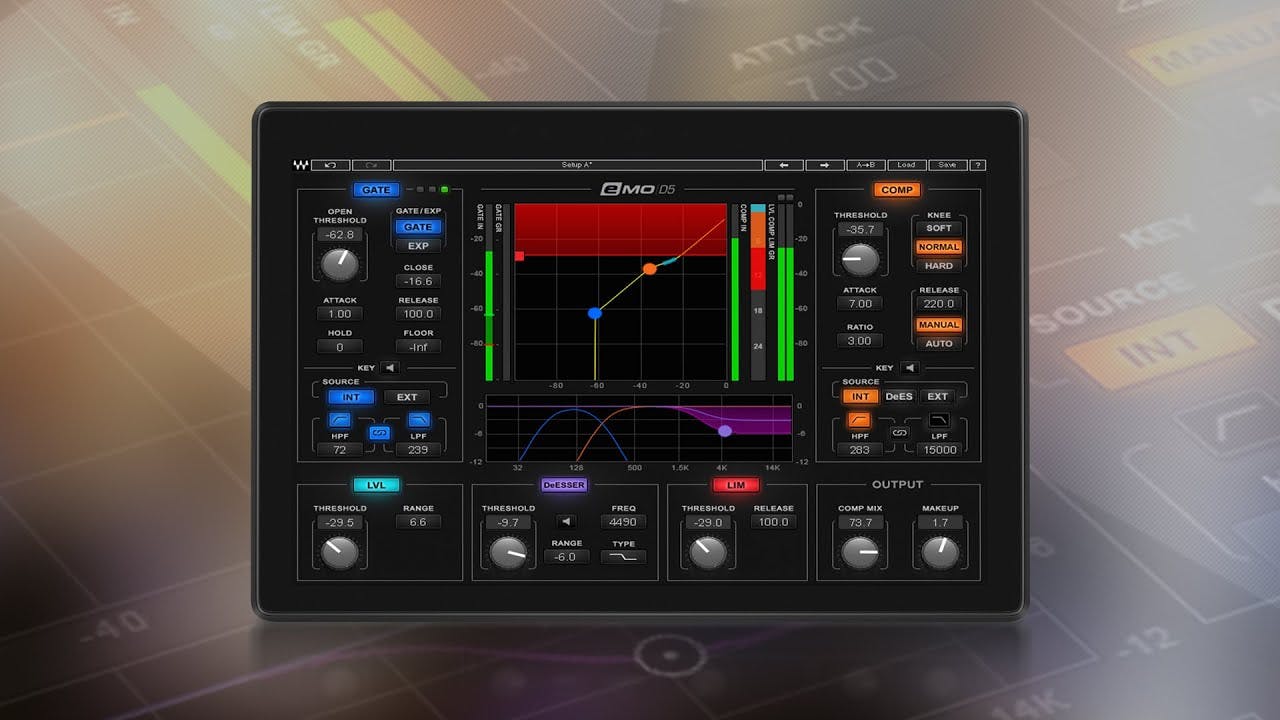This screenshot has width=1280, height=720.
Task: Toggle the DeESSER section on/off
Action: [563, 485]
